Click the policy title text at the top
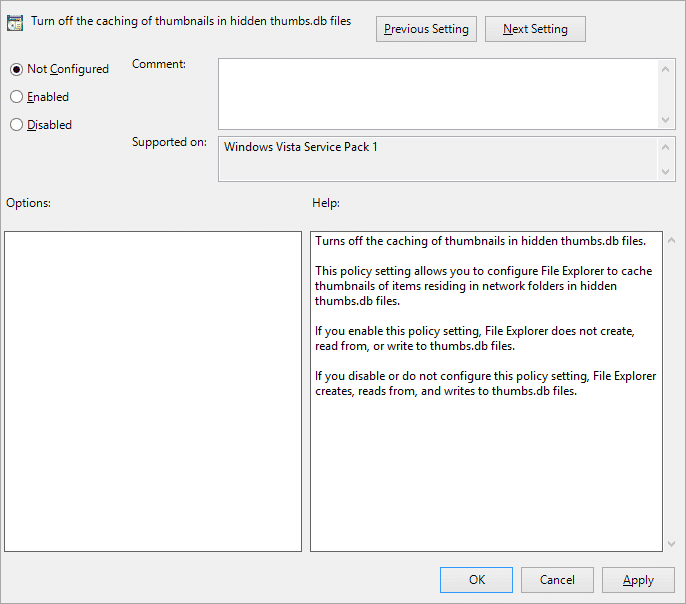Viewport: 686px width, 604px height. coord(191,21)
